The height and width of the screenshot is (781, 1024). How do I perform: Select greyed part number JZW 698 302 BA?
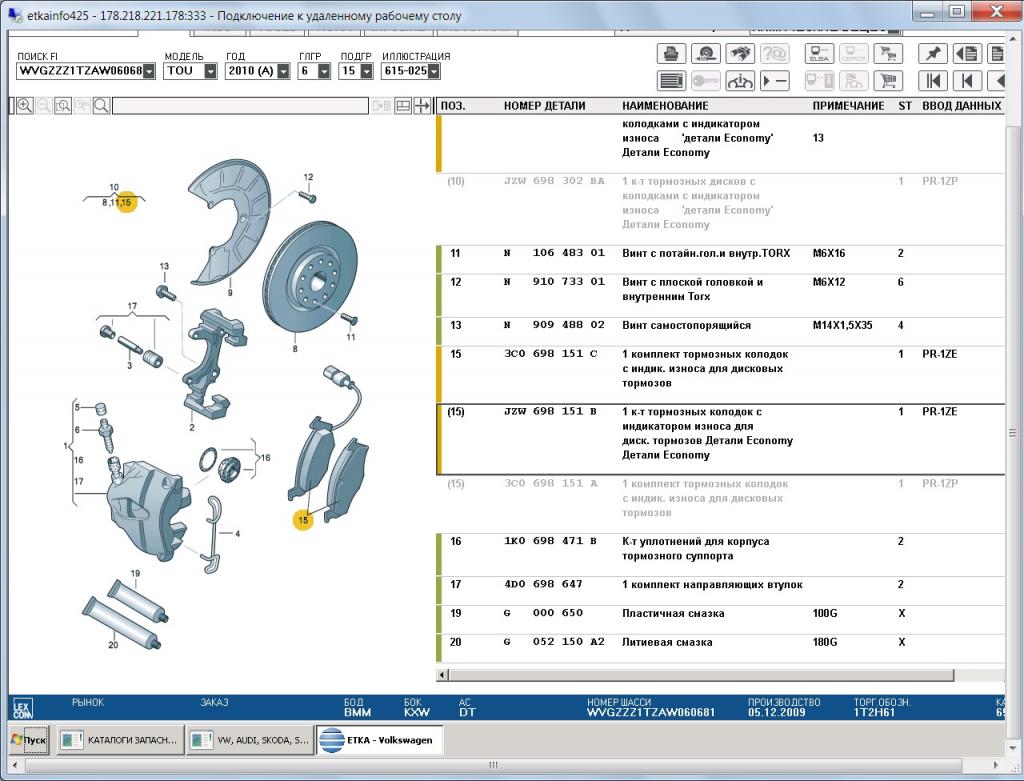pyautogui.click(x=554, y=181)
